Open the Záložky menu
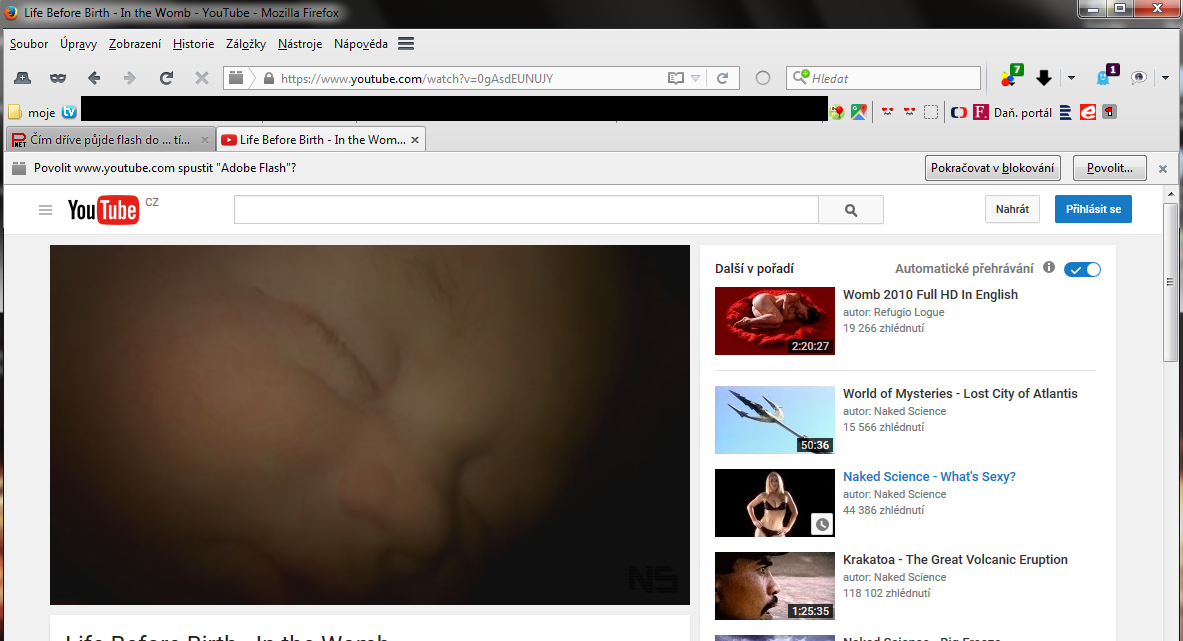This screenshot has height=641, width=1183. click(246, 44)
